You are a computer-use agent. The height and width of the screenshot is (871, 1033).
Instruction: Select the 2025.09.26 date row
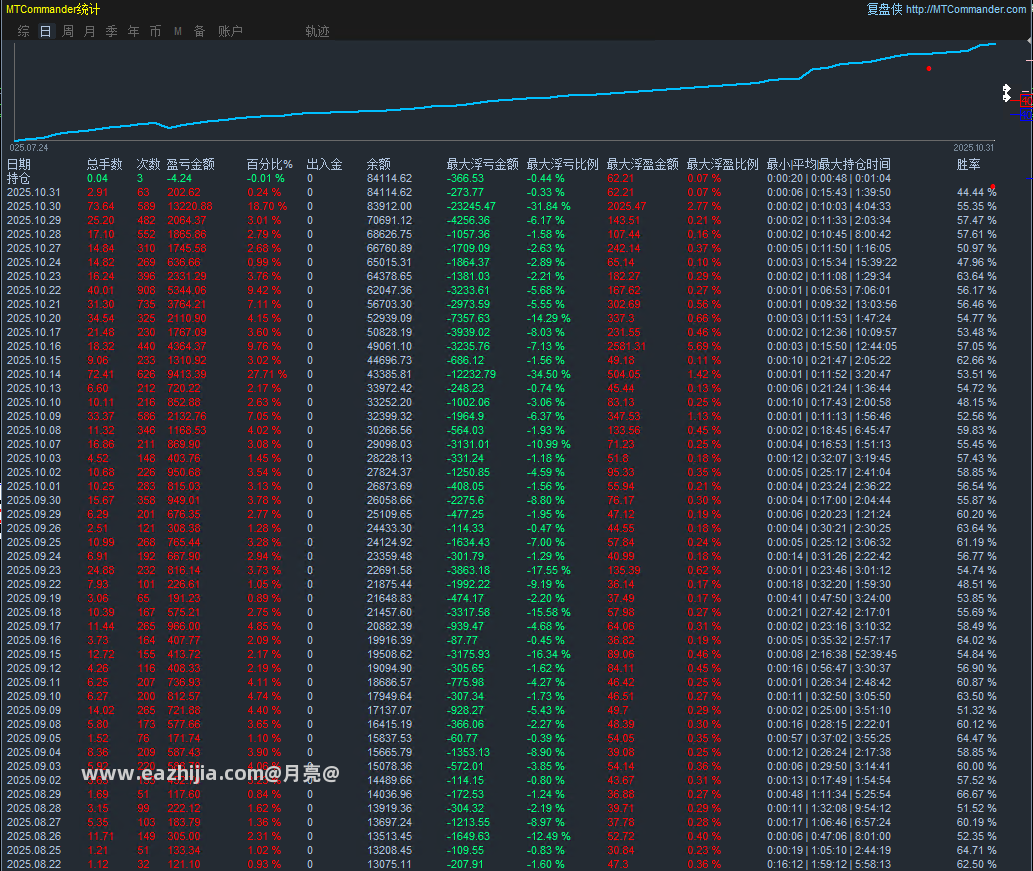click(x=34, y=528)
